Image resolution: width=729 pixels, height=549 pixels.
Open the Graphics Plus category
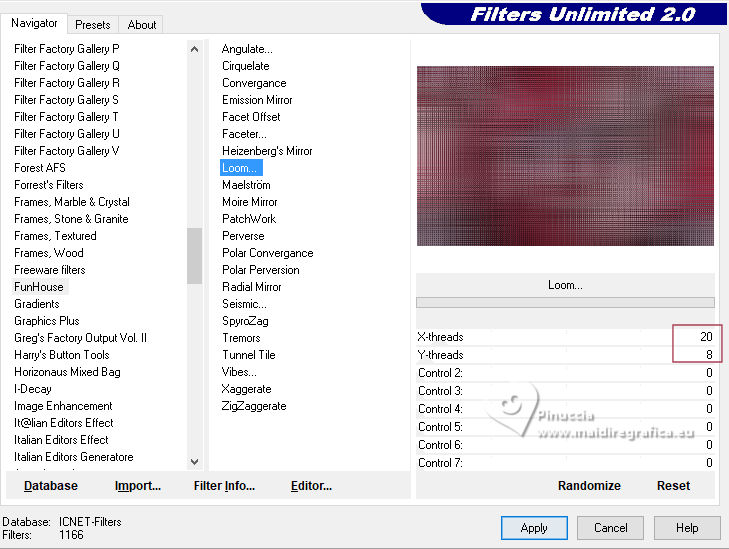pyautogui.click(x=46, y=321)
